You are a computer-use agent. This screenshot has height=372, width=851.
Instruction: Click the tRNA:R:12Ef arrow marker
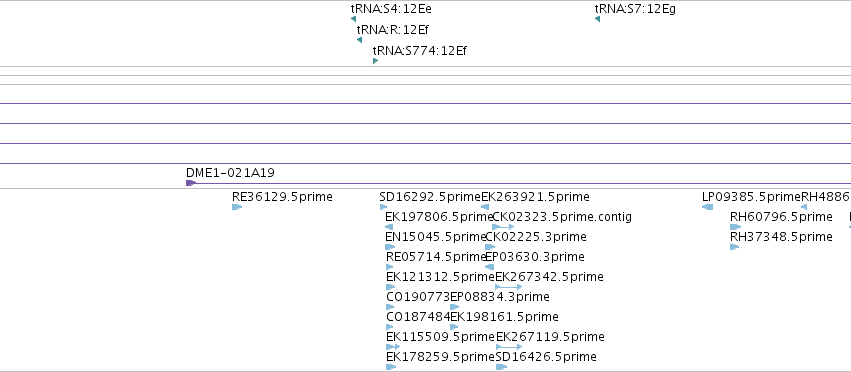pos(359,40)
